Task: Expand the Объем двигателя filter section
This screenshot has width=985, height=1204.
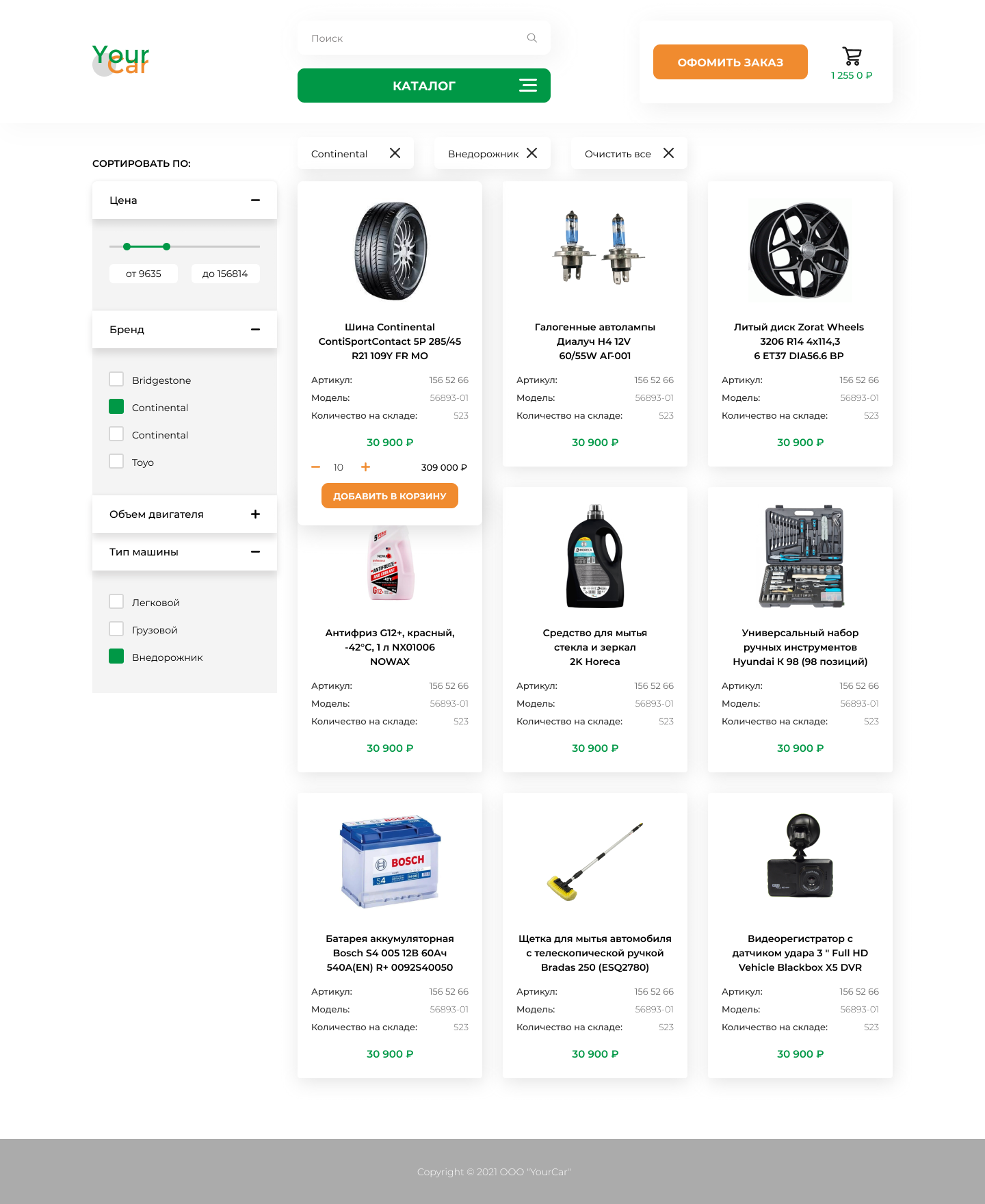Action: pyautogui.click(x=255, y=514)
